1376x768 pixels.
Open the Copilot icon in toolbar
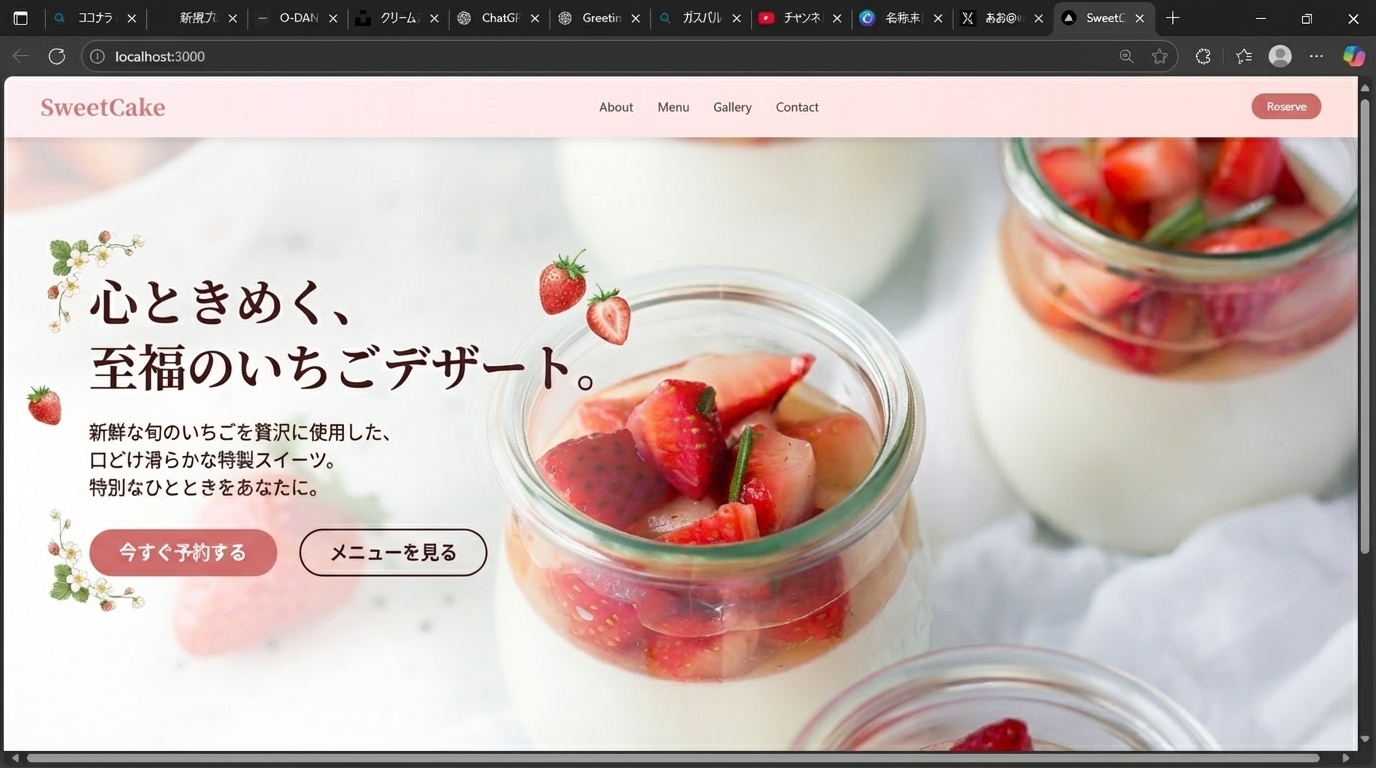[1353, 56]
